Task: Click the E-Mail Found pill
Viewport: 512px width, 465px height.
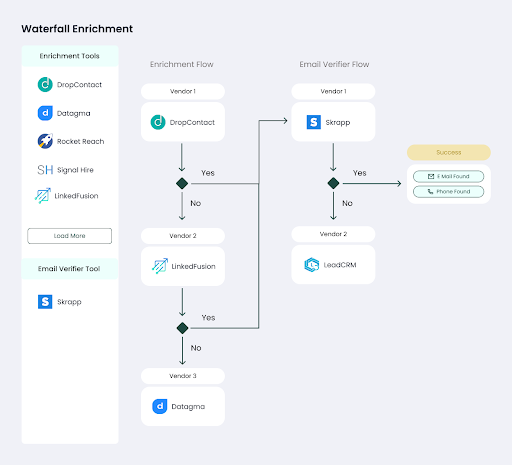Action: point(449,176)
